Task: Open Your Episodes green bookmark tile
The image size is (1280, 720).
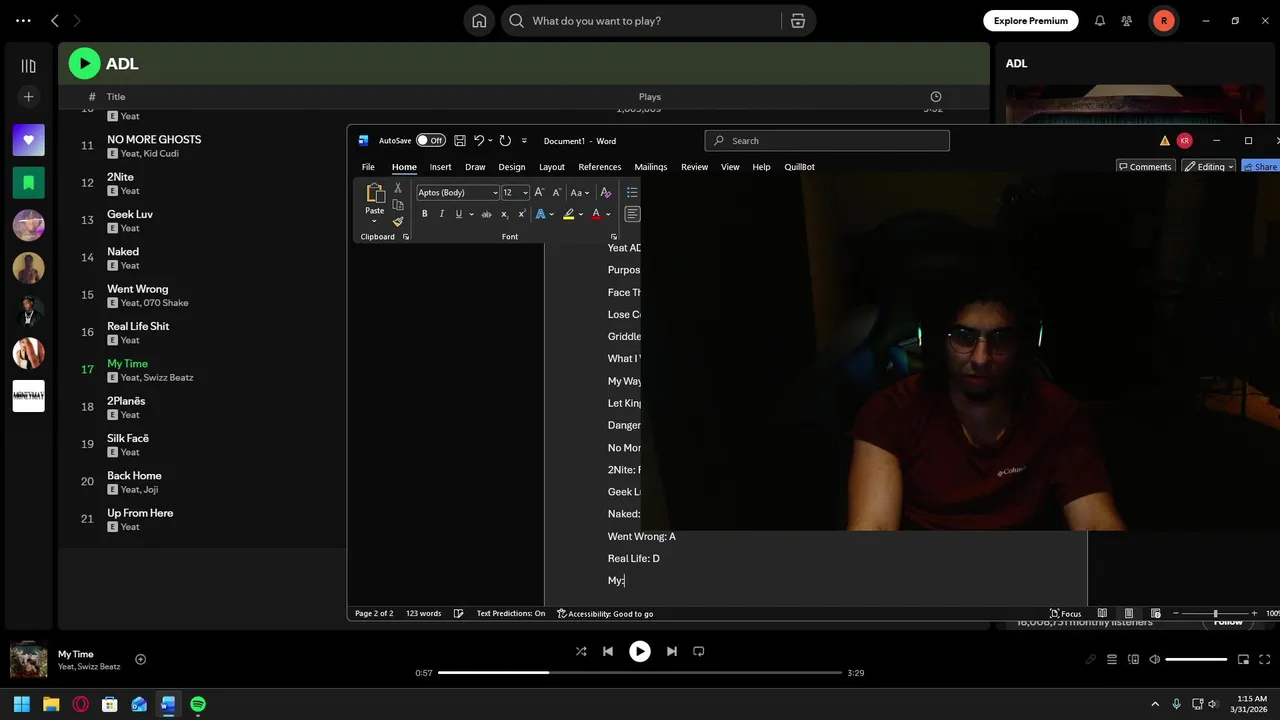Action: (x=28, y=183)
